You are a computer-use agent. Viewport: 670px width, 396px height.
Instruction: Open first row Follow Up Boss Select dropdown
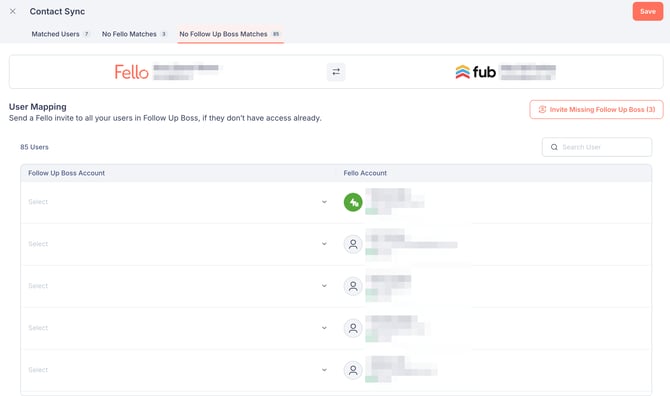point(178,202)
